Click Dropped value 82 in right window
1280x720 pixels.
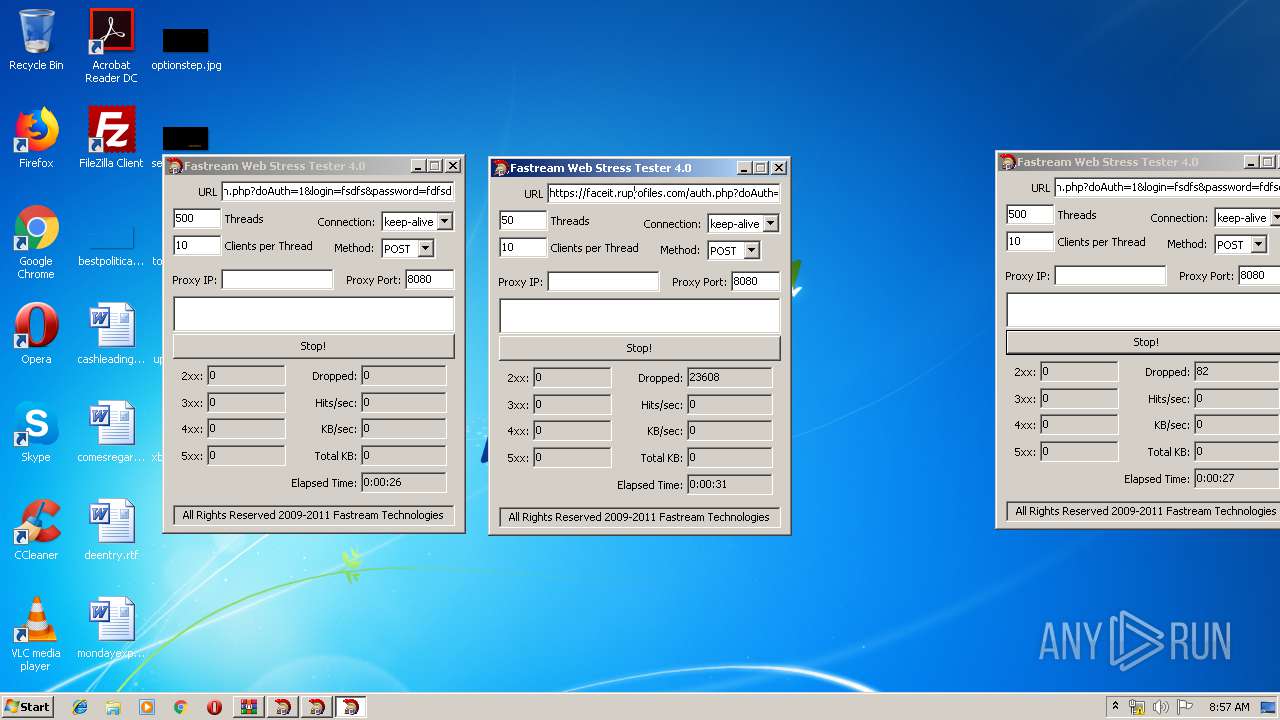tap(1236, 372)
